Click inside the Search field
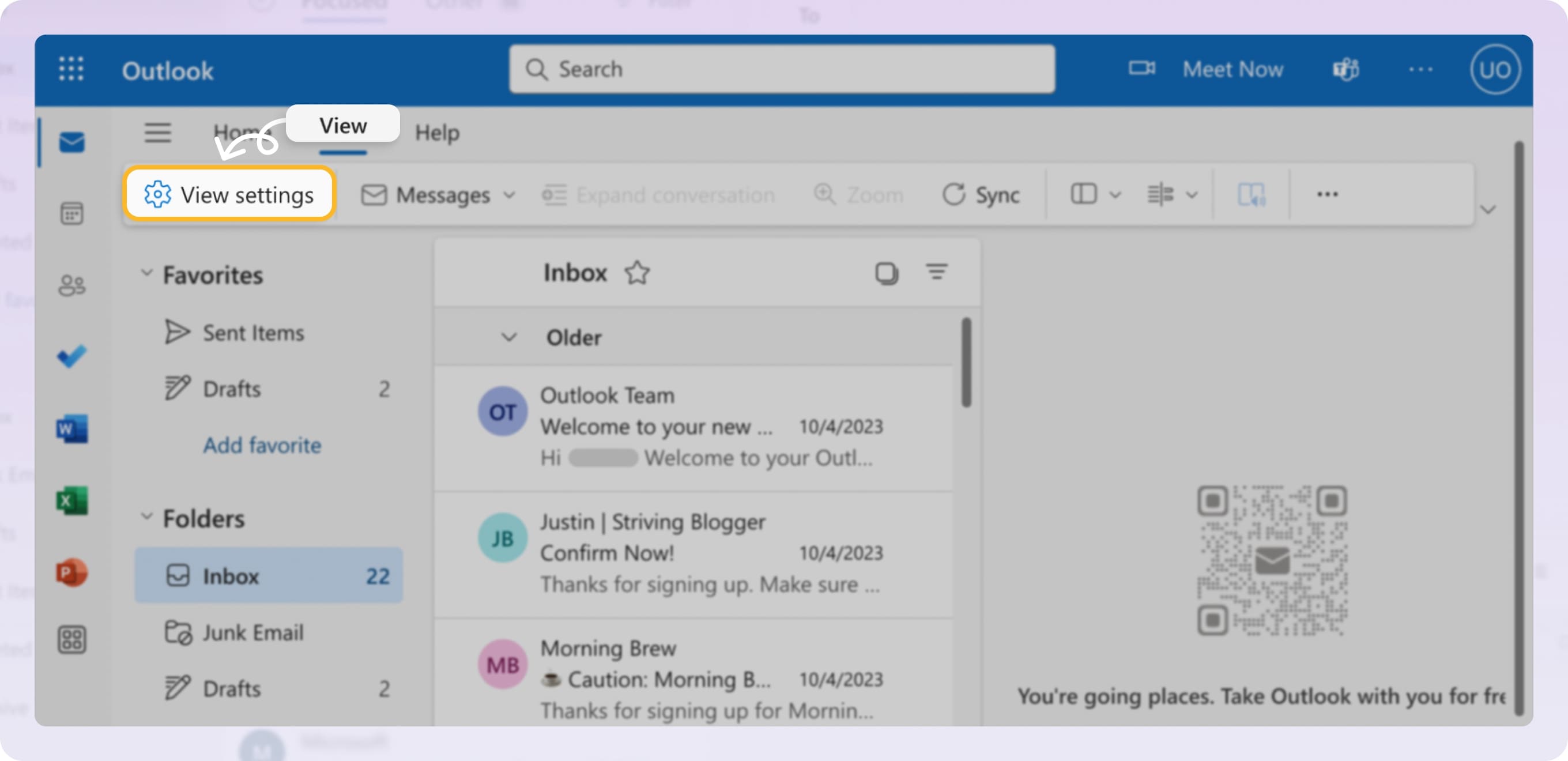Image resolution: width=1568 pixels, height=761 pixels. tap(779, 69)
